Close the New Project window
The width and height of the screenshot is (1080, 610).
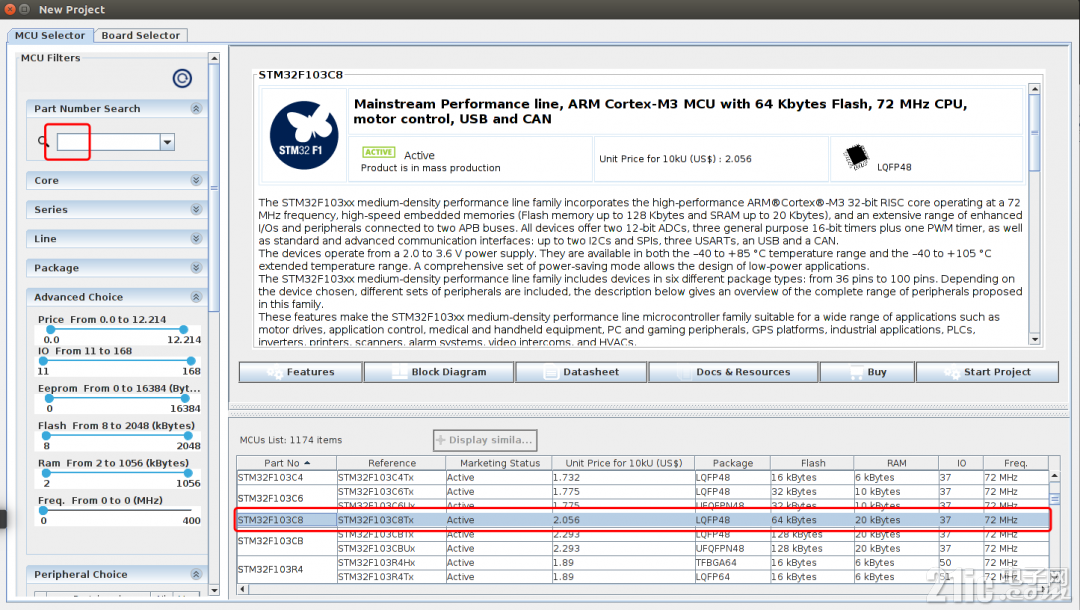(10, 9)
